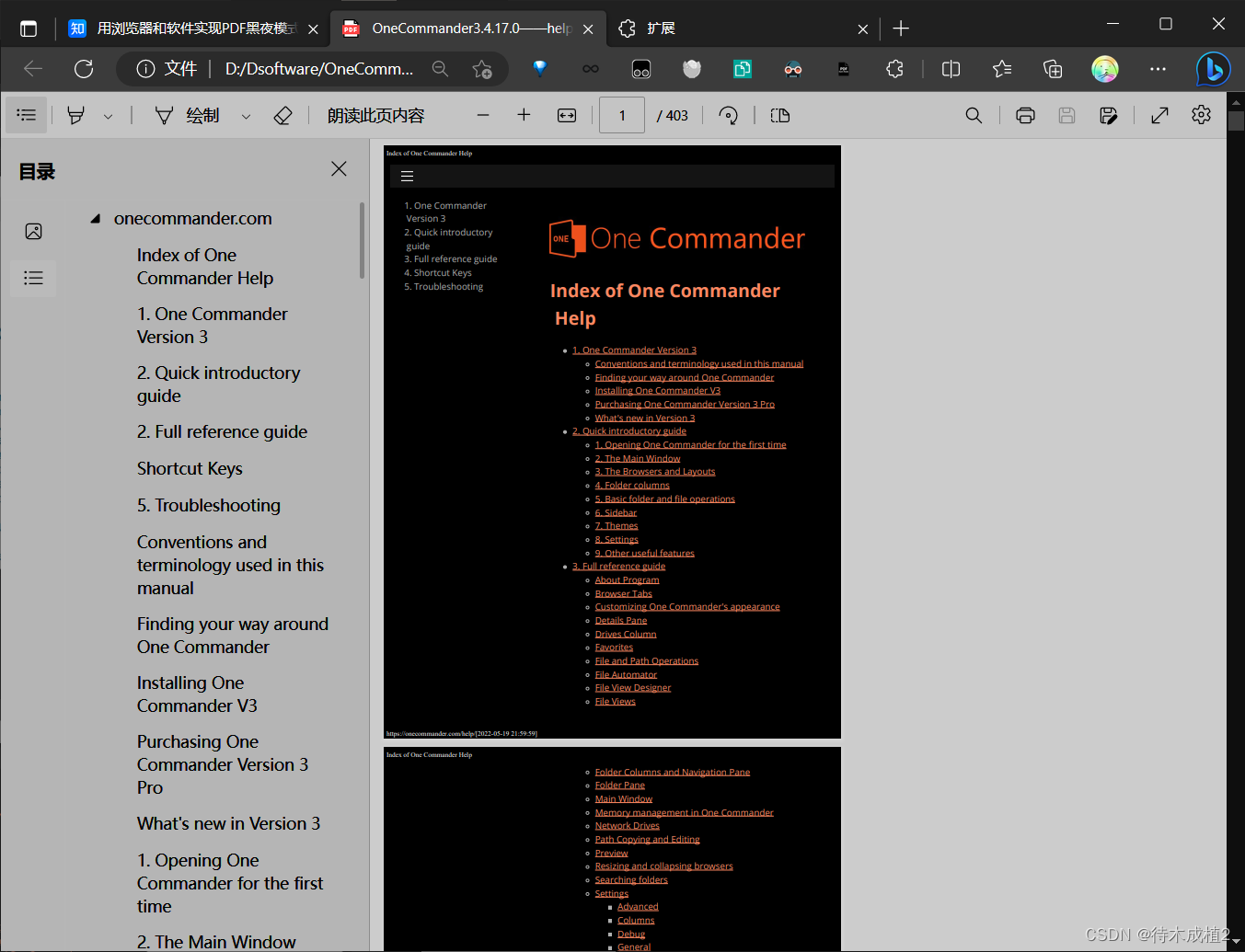Screen dimensions: 1245x952
Task: Click site information 文件 icon
Action: [x=145, y=69]
